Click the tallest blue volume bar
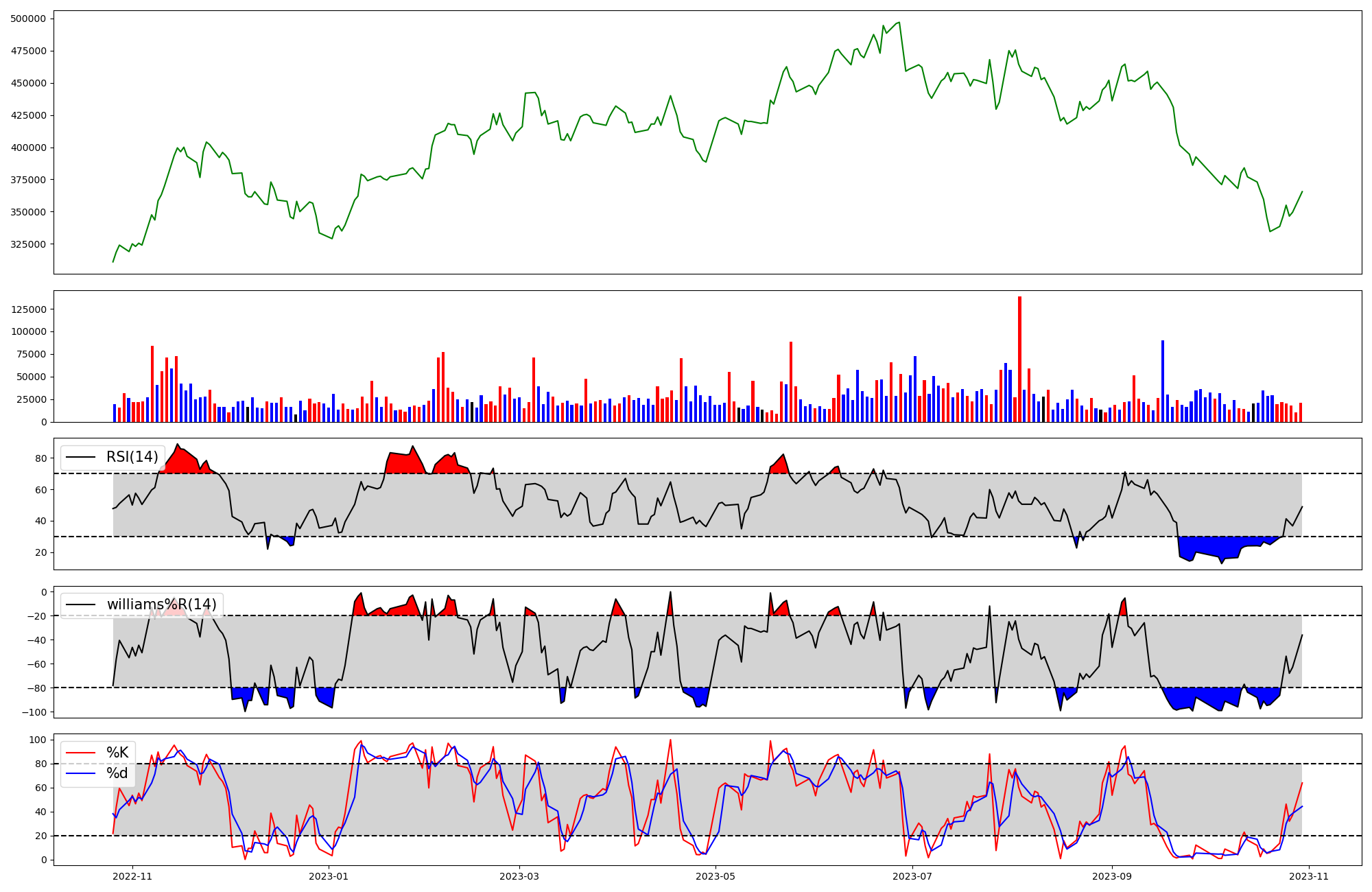The width and height of the screenshot is (1372, 892). click(x=1162, y=381)
